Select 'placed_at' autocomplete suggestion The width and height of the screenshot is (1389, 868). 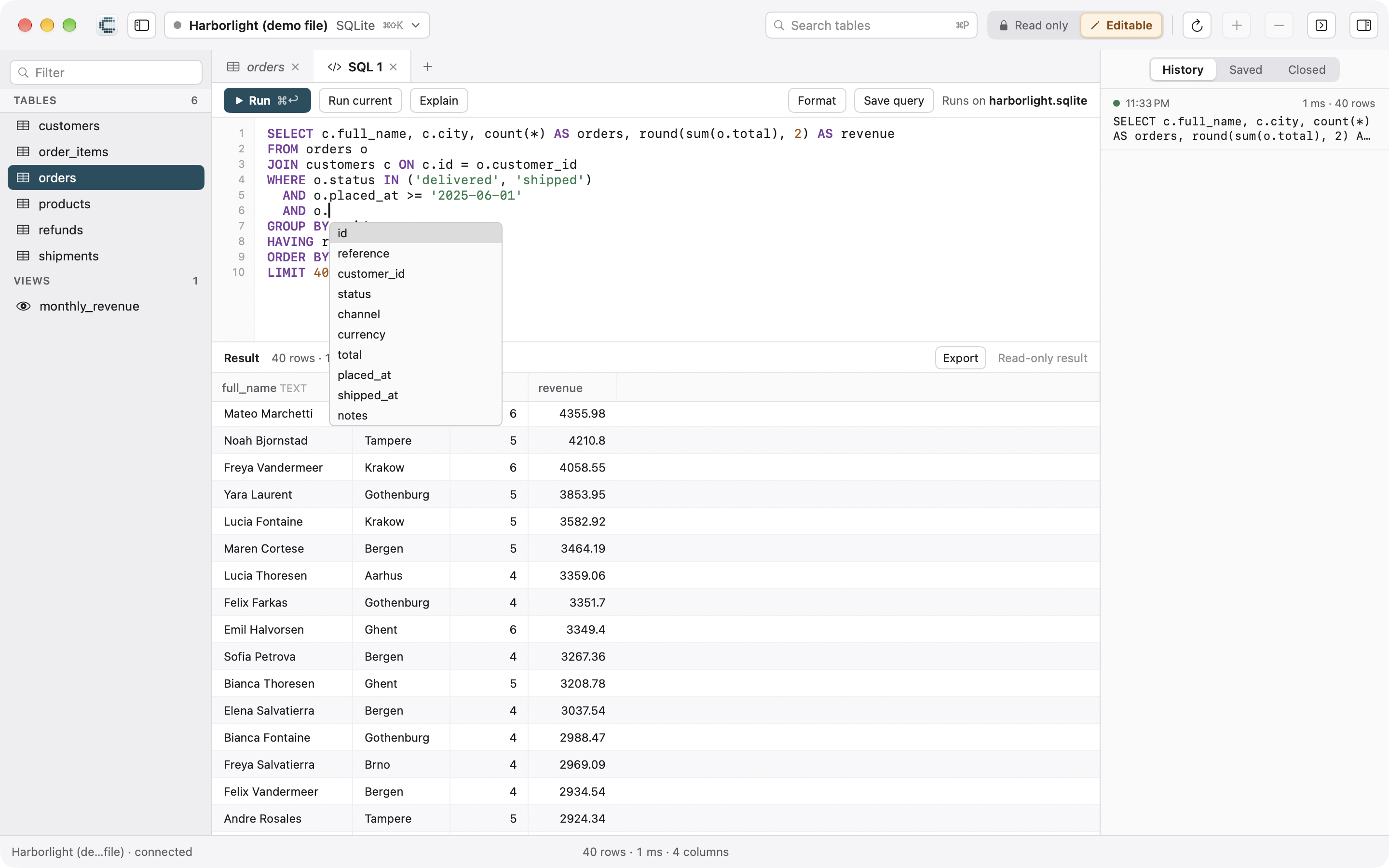click(x=416, y=375)
